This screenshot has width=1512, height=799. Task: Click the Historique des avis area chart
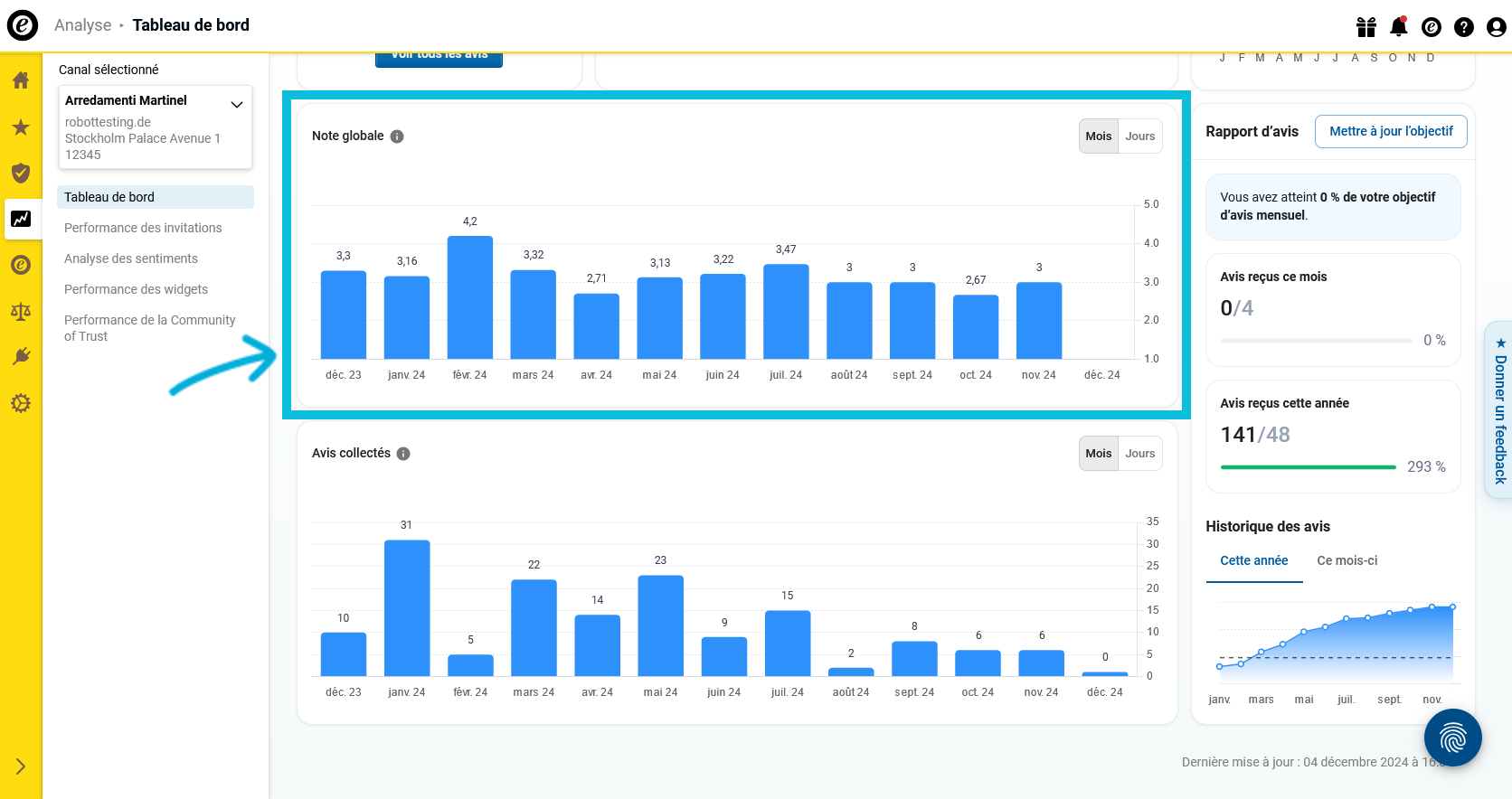coord(1336,644)
